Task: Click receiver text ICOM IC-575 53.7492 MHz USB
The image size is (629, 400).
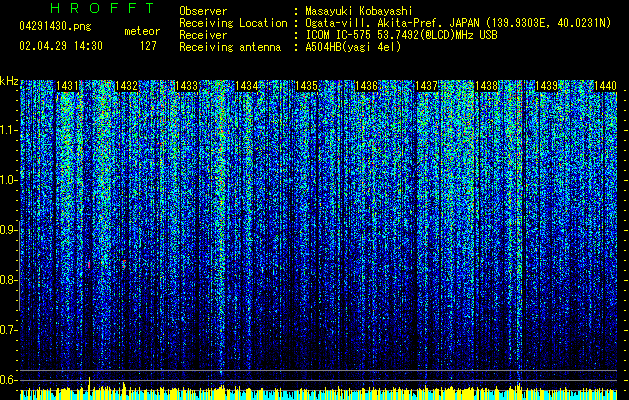Action: (401, 35)
